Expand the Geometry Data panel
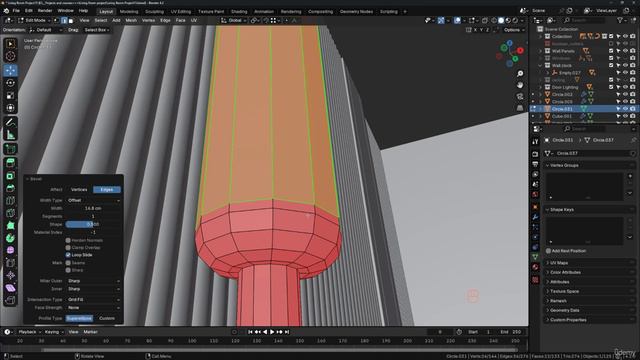 click(x=564, y=310)
